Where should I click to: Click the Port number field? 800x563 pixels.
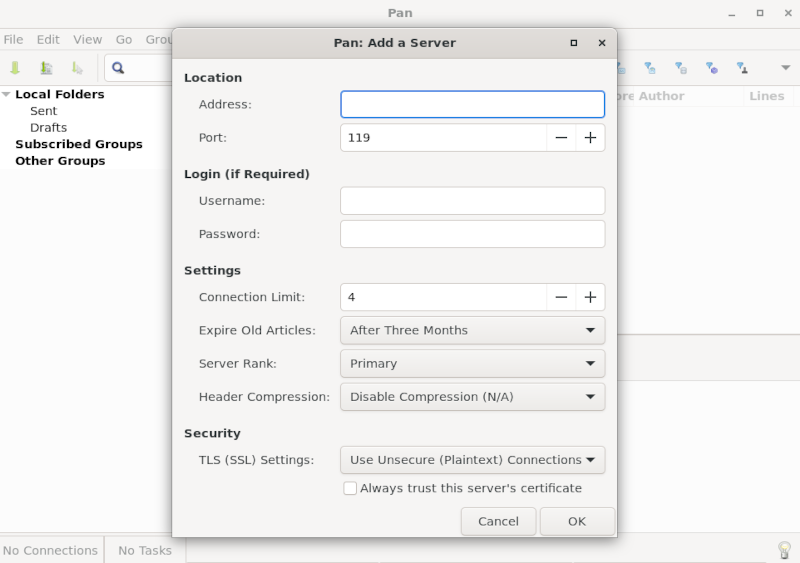(x=443, y=138)
